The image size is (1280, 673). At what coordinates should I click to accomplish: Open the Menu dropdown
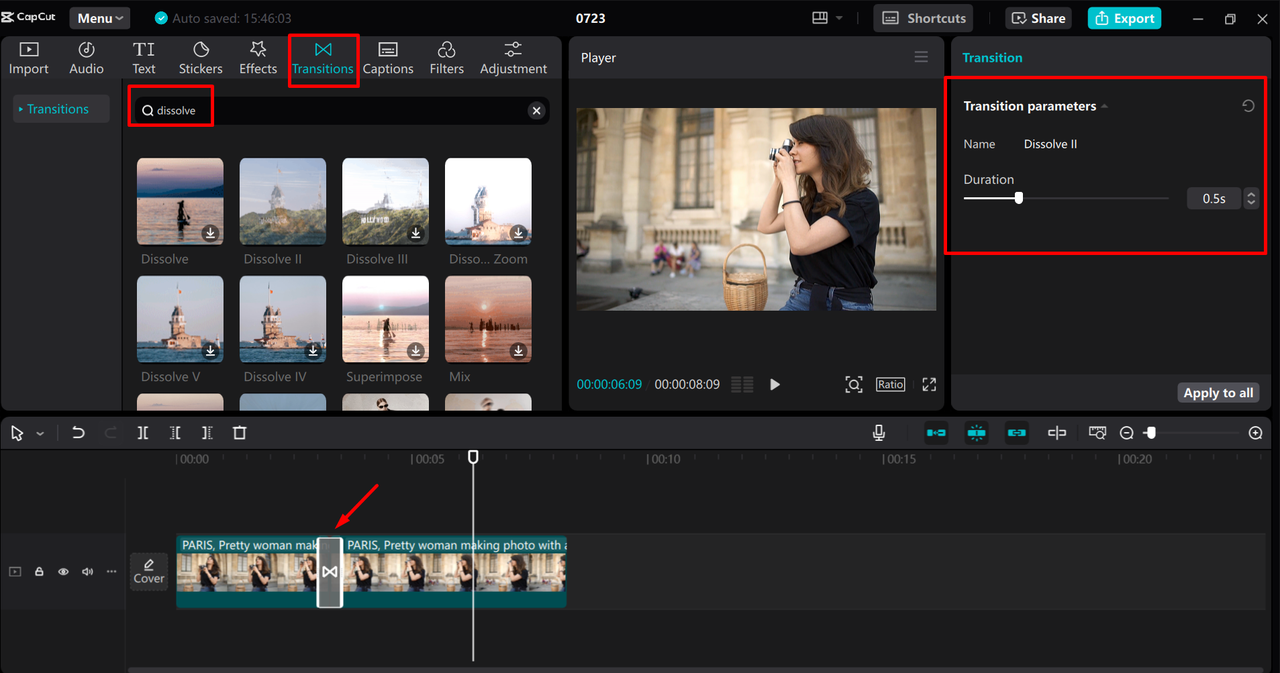101,18
